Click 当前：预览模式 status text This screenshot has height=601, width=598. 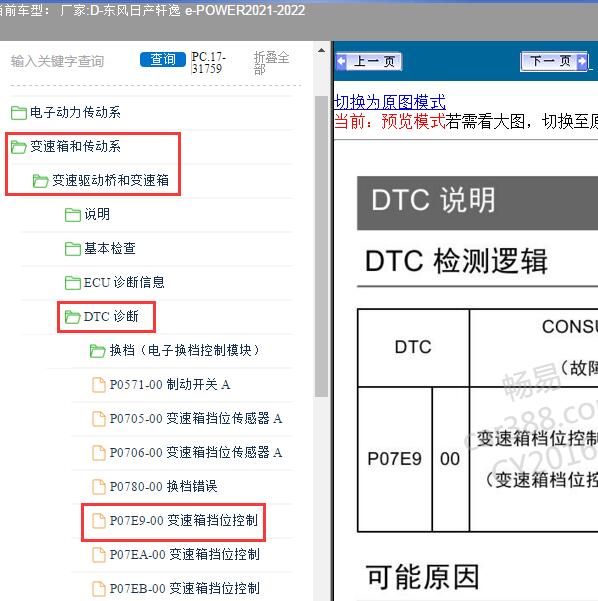(390, 122)
